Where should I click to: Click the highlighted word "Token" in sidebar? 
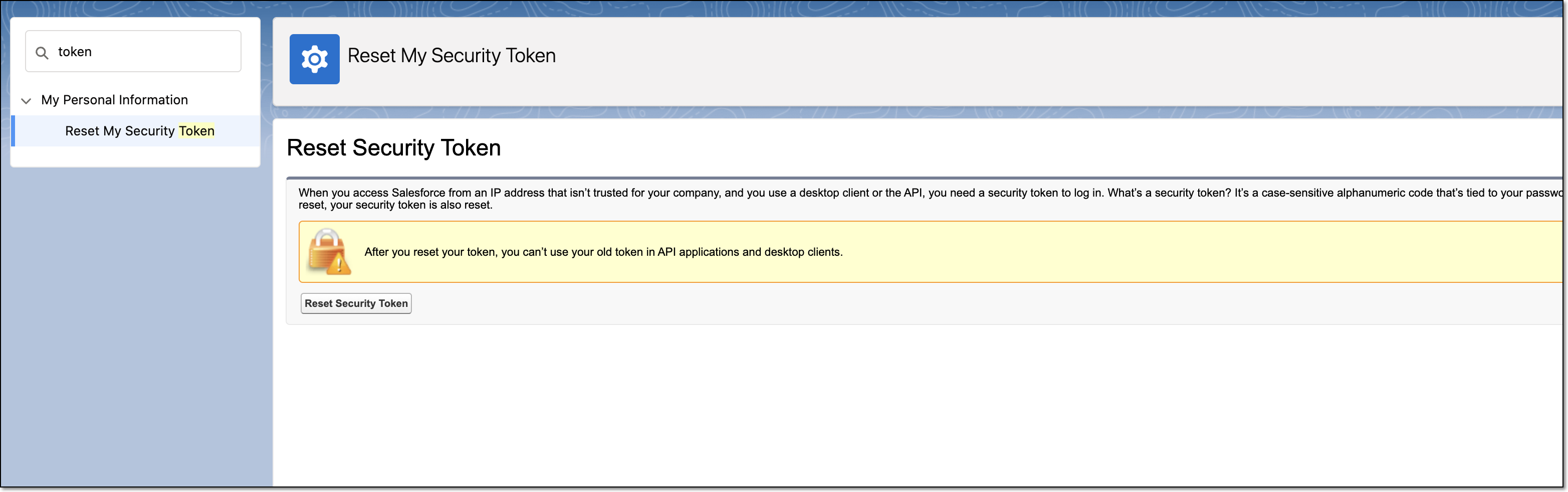coord(196,131)
